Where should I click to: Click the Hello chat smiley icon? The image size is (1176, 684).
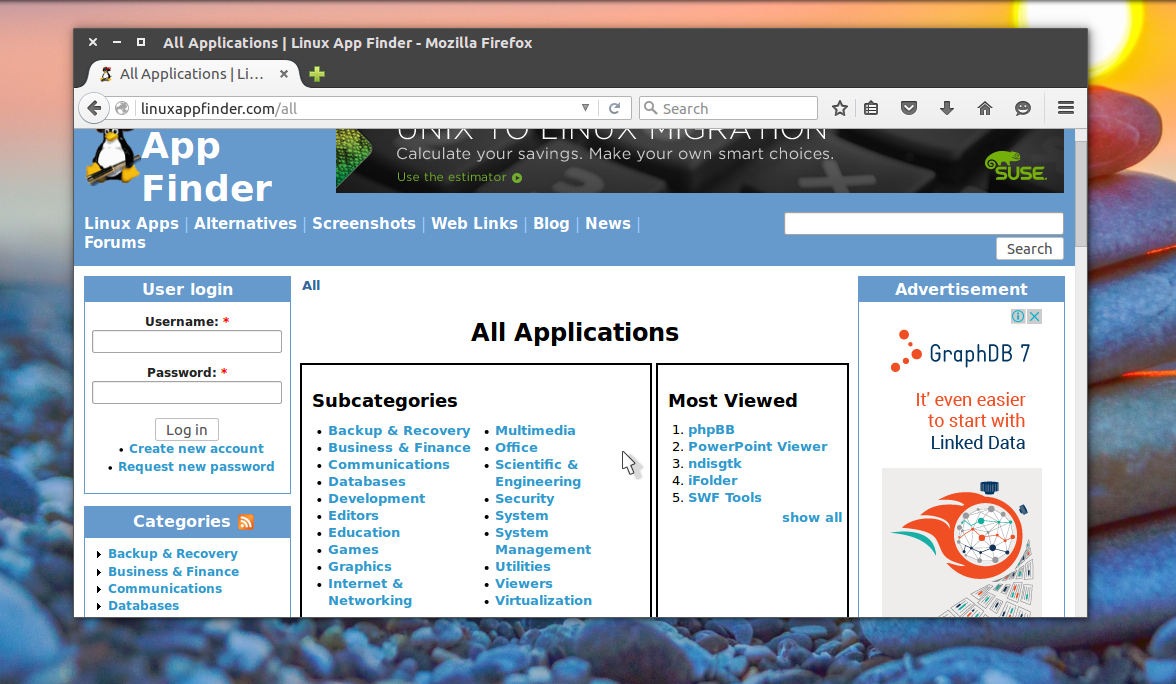tap(1022, 108)
